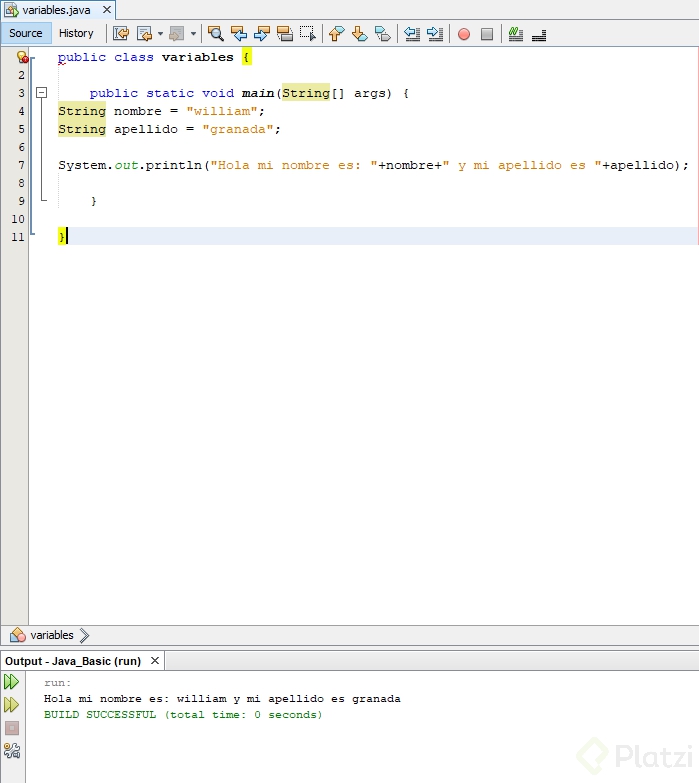Select the variables.java editor tab
699x783 pixels.
click(x=56, y=10)
